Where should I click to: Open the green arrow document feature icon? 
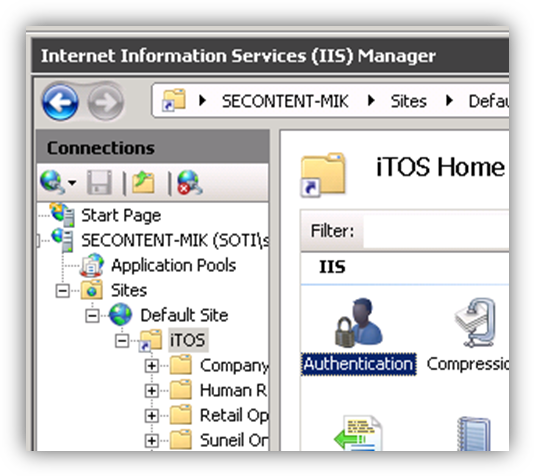tap(358, 432)
